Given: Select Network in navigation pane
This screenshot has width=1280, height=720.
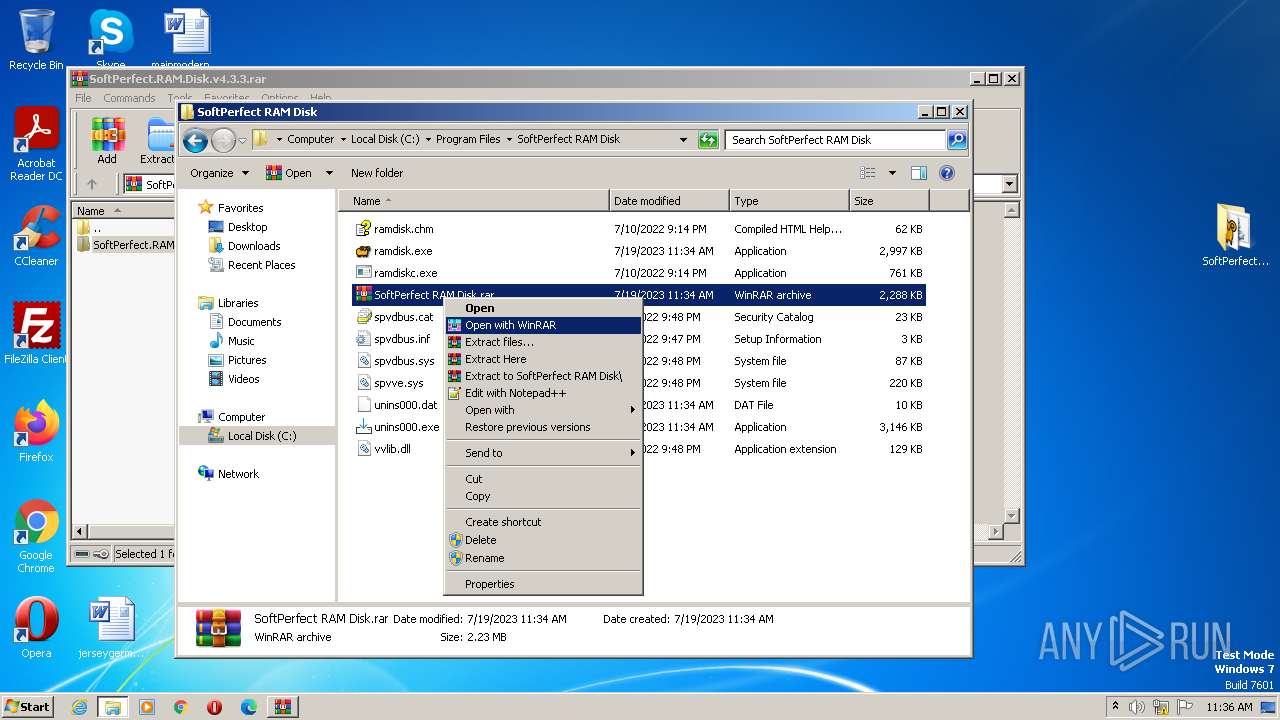Looking at the screenshot, I should click(x=238, y=474).
